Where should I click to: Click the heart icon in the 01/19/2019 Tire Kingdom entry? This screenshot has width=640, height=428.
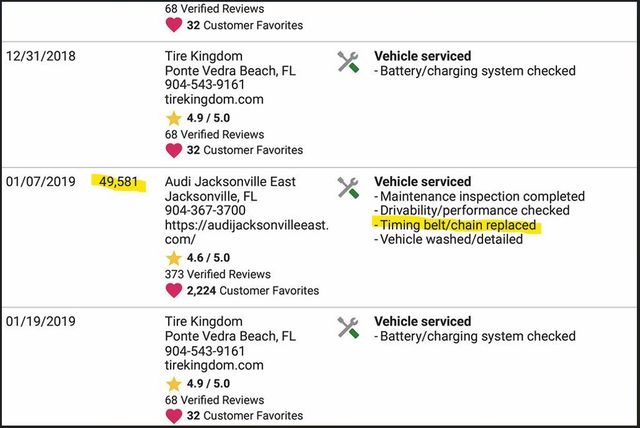pyautogui.click(x=173, y=415)
